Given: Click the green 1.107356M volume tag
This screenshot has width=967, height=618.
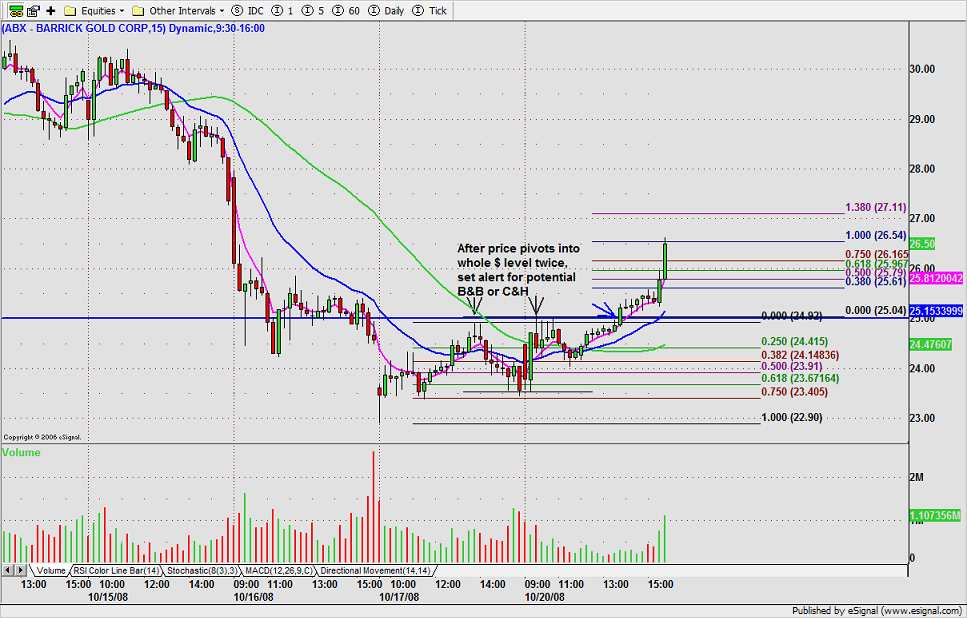Looking at the screenshot, I should pos(935,515).
